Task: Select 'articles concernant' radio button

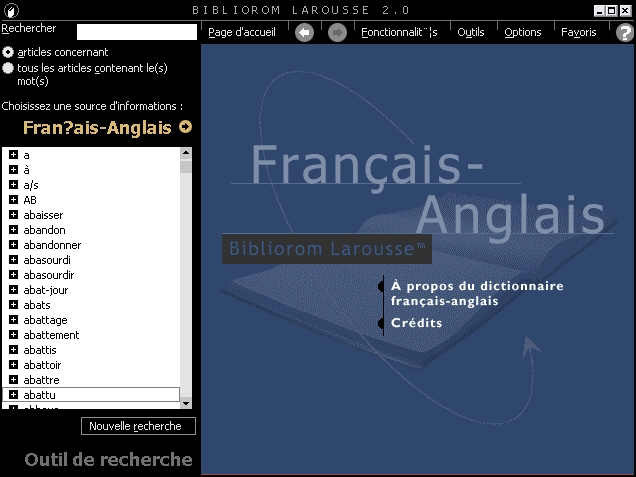Action: (x=8, y=52)
